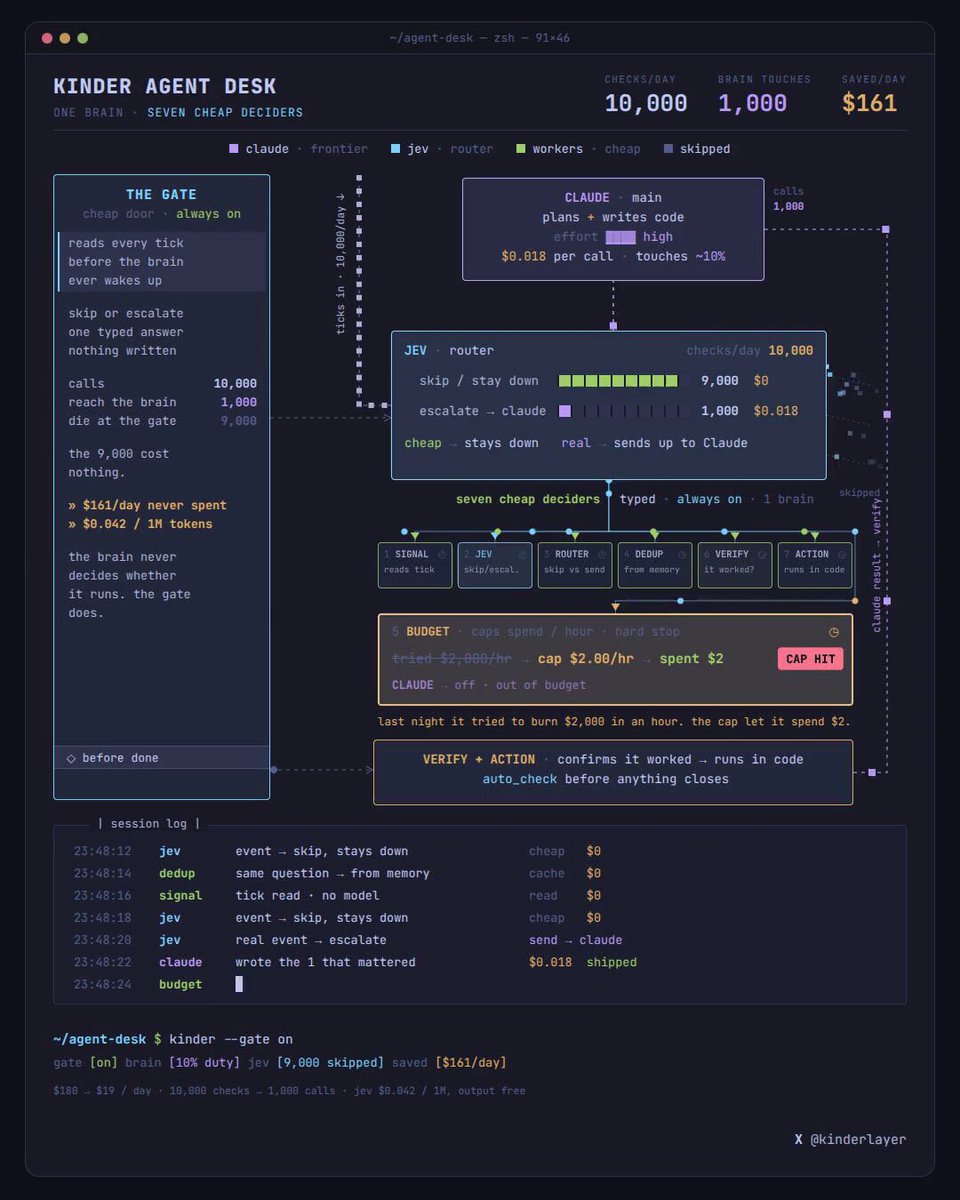This screenshot has width=960, height=1200.
Task: Click the clock icon in the SIGNAL box
Action: pyautogui.click(x=441, y=554)
